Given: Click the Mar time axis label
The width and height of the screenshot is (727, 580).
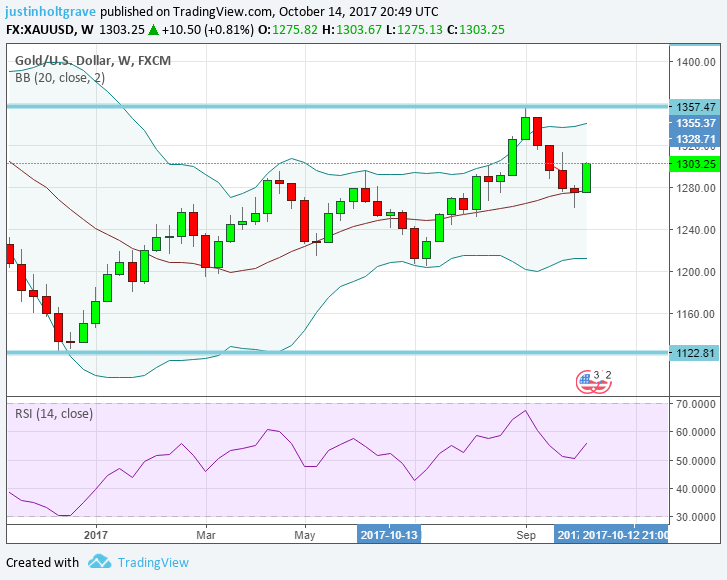Looking at the screenshot, I should 206,535.
